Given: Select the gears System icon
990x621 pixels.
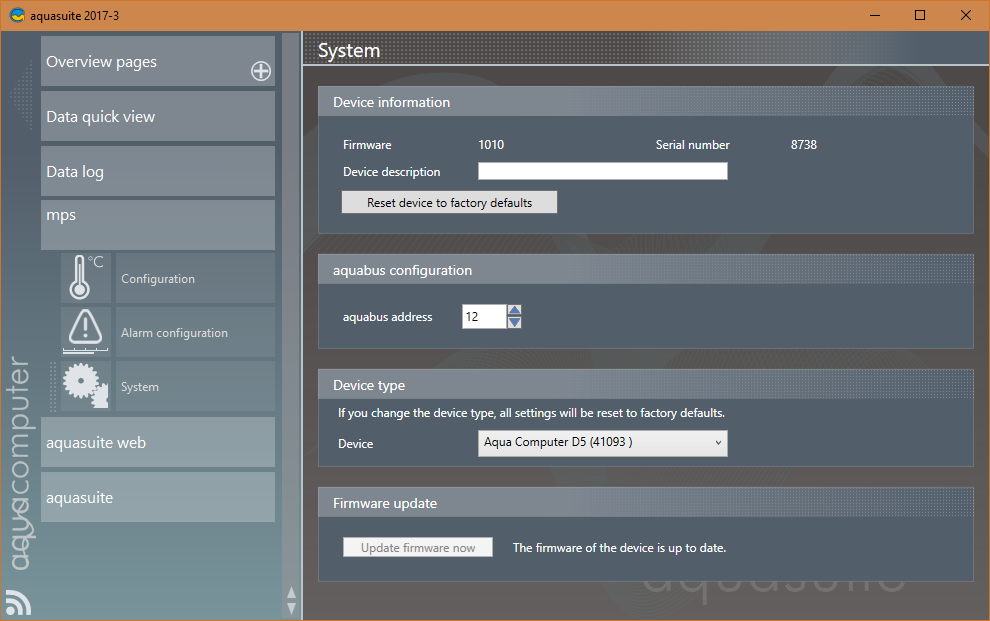Looking at the screenshot, I should pos(86,386).
